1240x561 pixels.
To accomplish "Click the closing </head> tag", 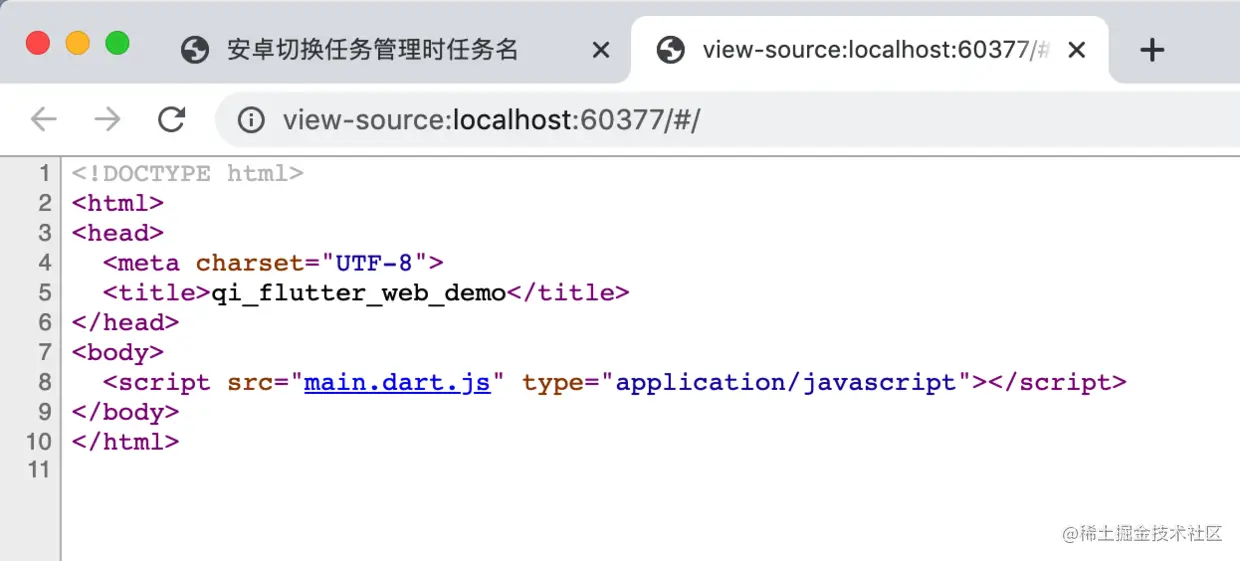I will [x=125, y=323].
